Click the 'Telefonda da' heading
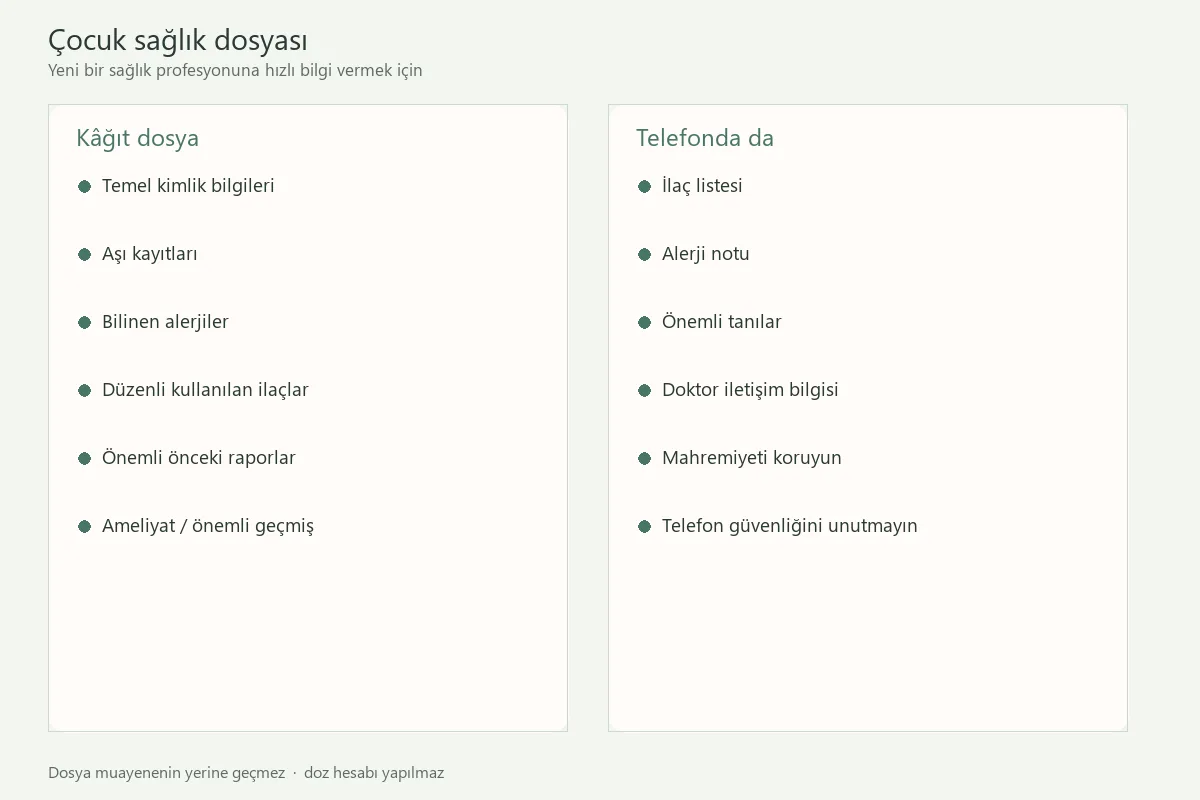 point(705,138)
